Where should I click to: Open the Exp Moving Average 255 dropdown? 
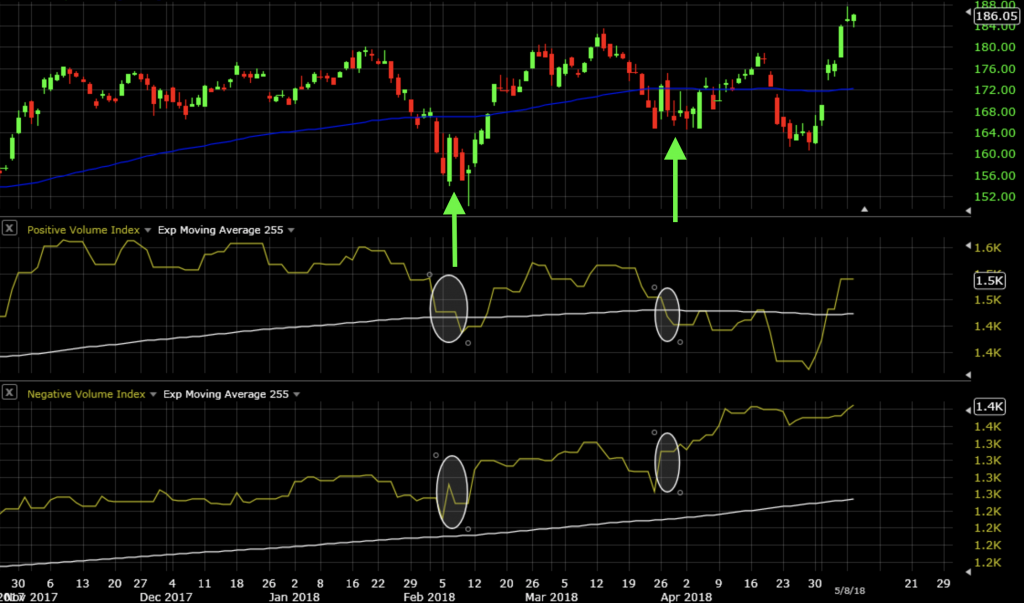pos(289,229)
